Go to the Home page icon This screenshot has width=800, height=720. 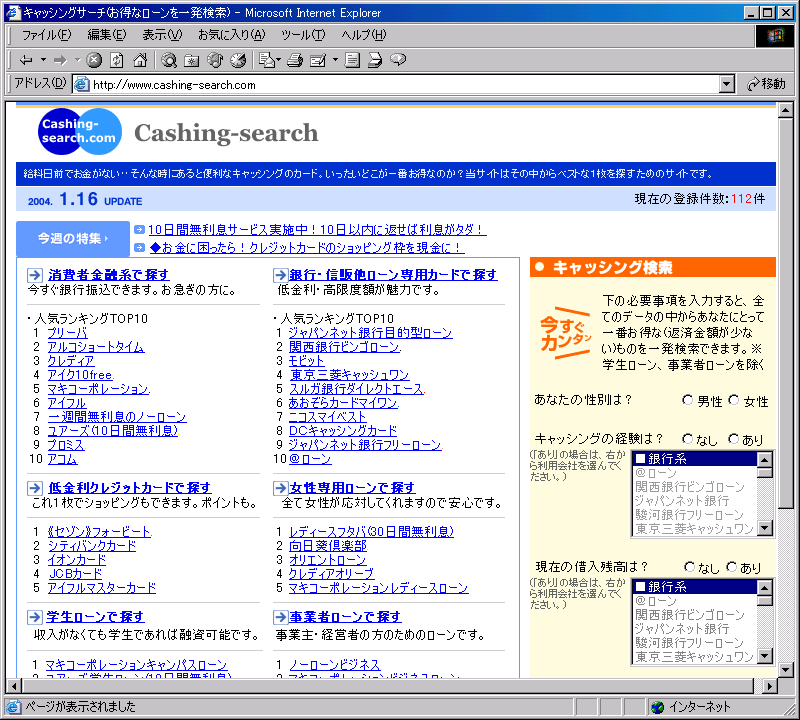(140, 60)
